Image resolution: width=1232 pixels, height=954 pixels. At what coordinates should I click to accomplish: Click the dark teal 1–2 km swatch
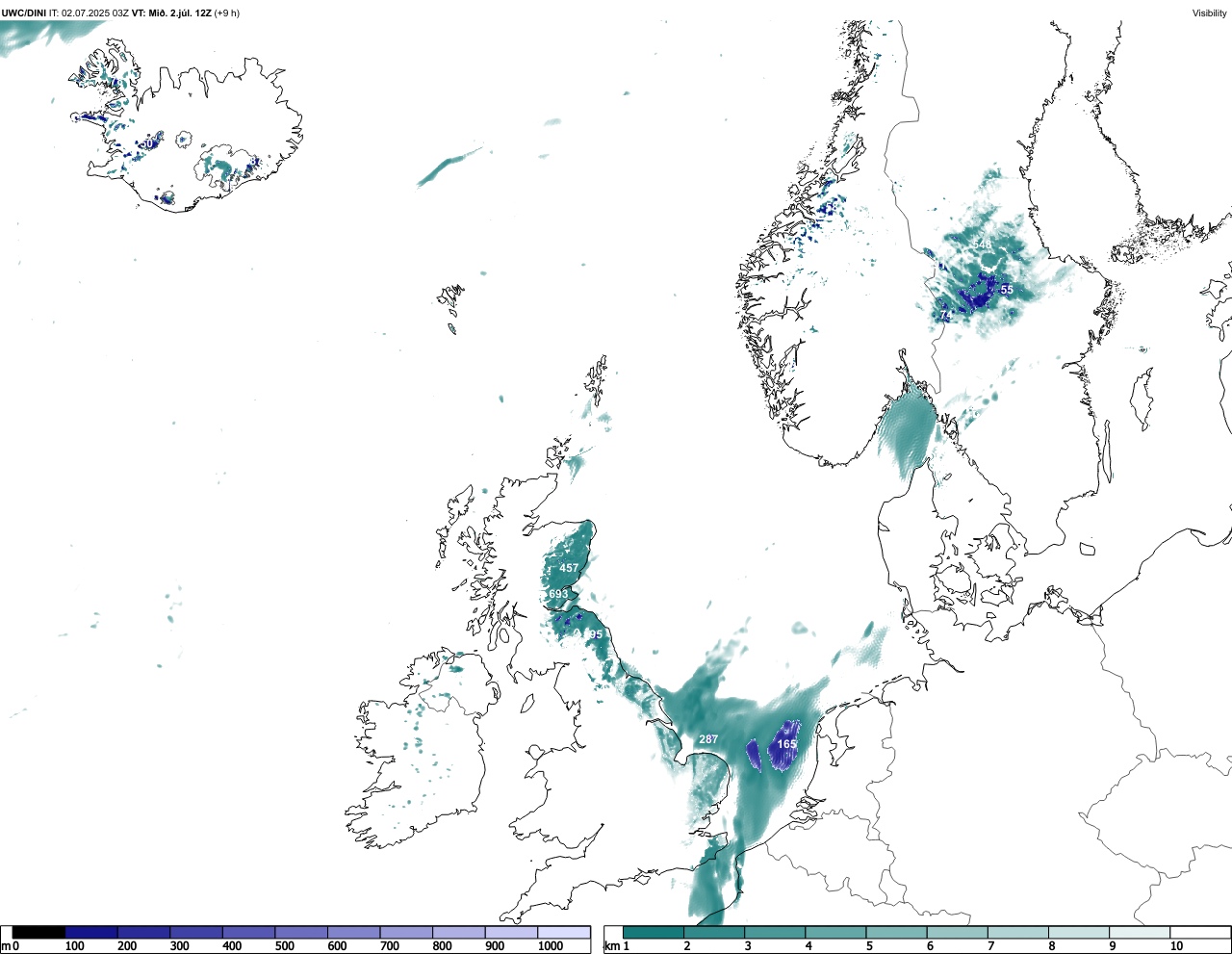point(654,933)
